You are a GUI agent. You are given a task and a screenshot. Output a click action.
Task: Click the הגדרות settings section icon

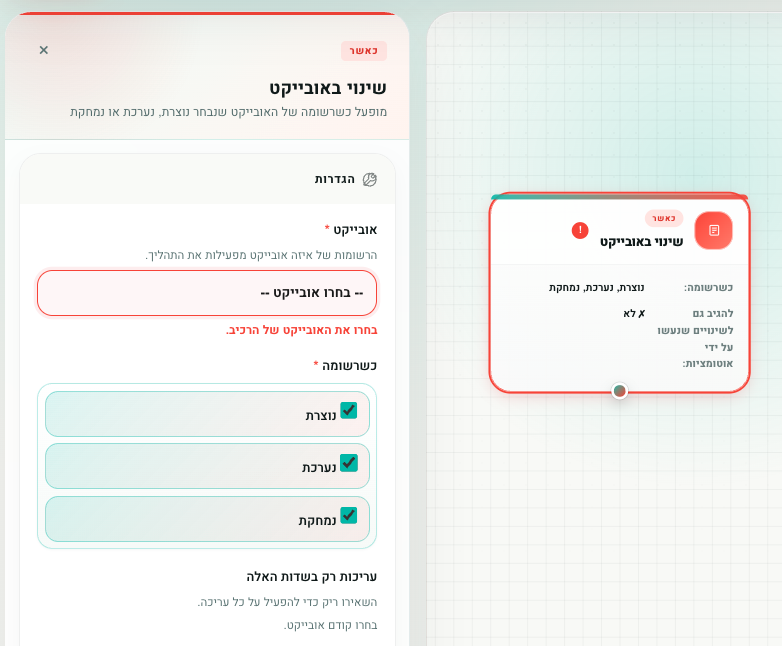370,180
